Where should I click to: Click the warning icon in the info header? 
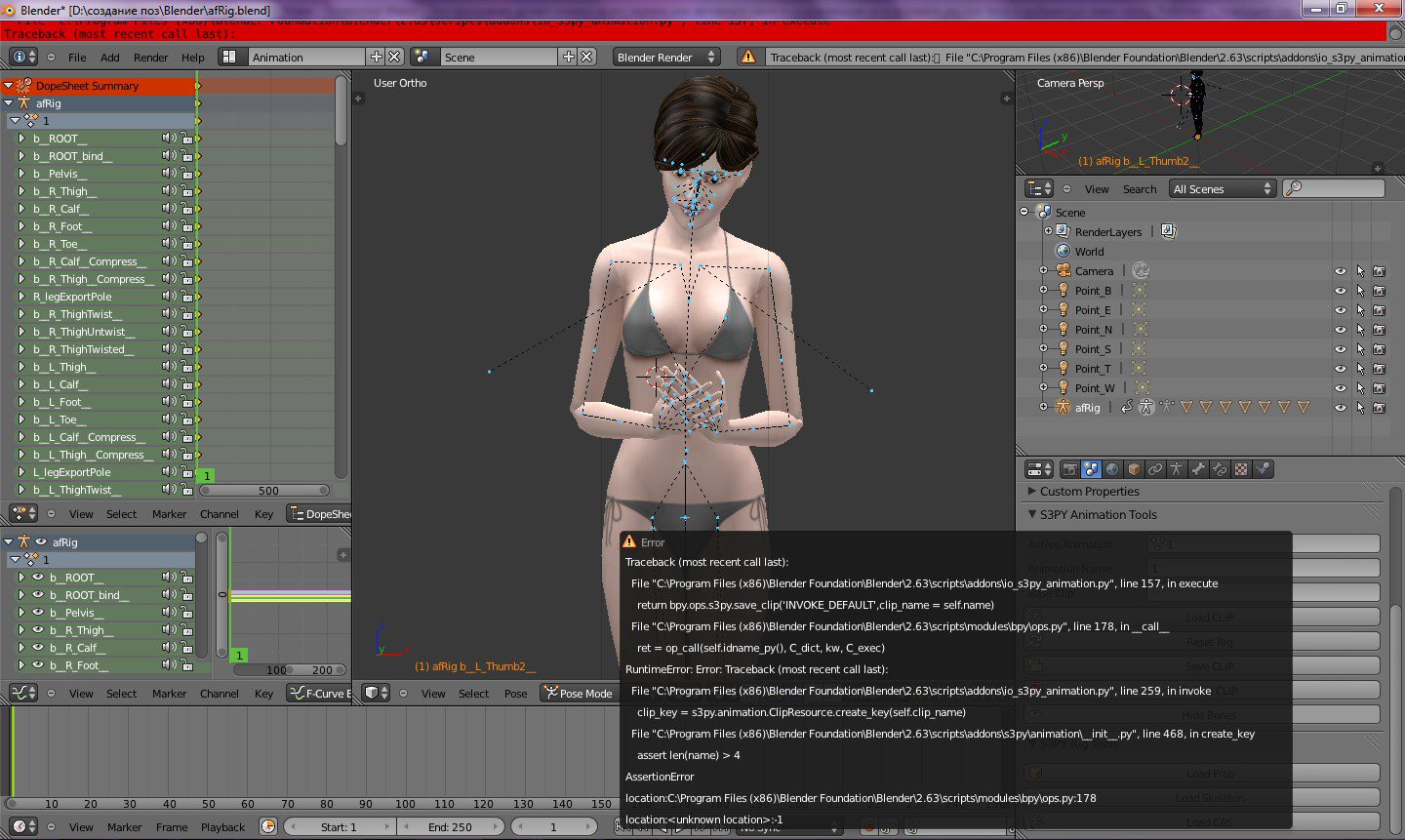[748, 57]
